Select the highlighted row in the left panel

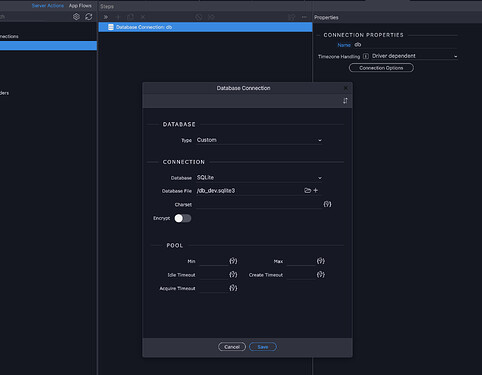click(x=48, y=46)
